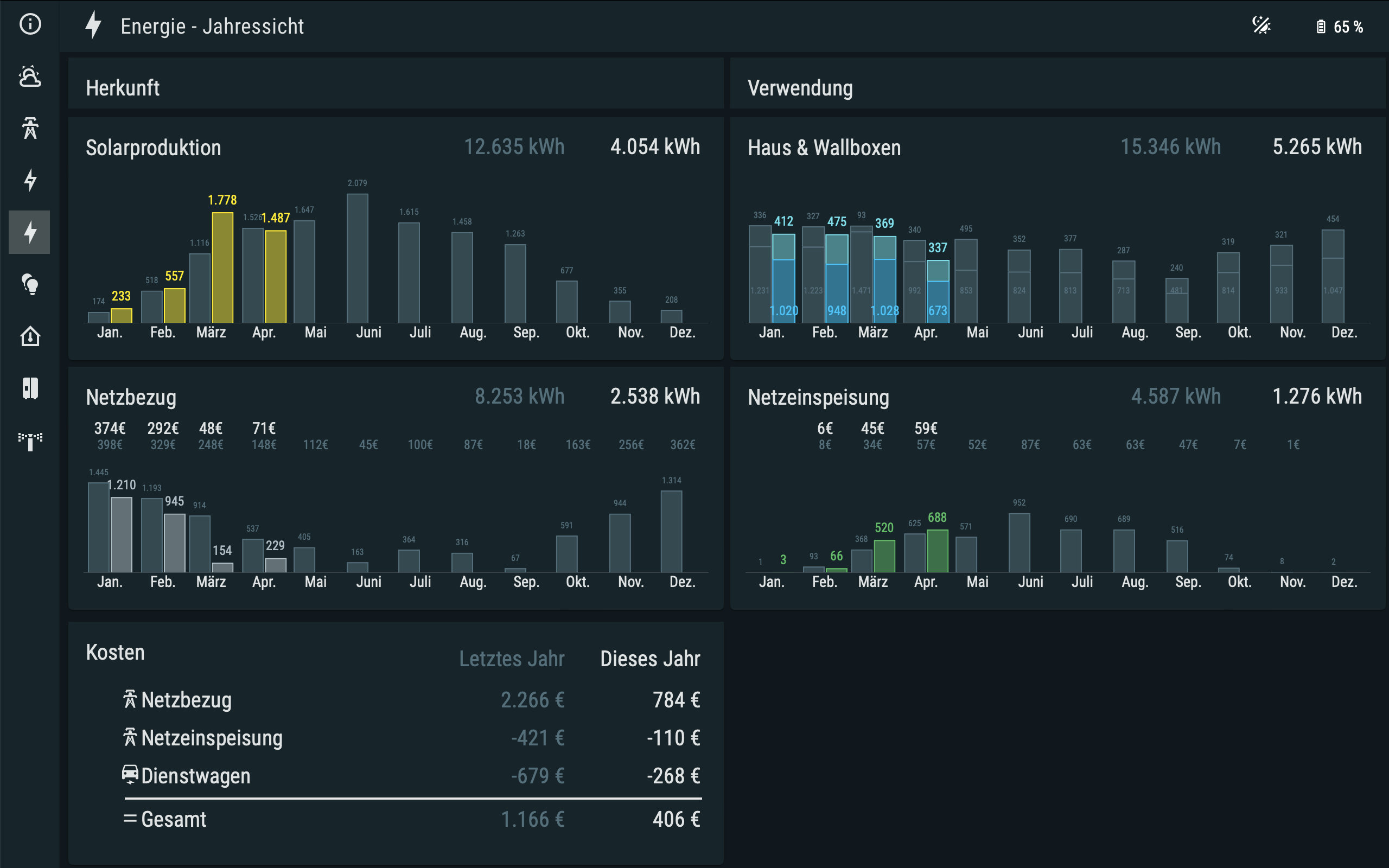Open the antenna tower network view
Viewport: 1389px width, 868px height.
[30, 441]
